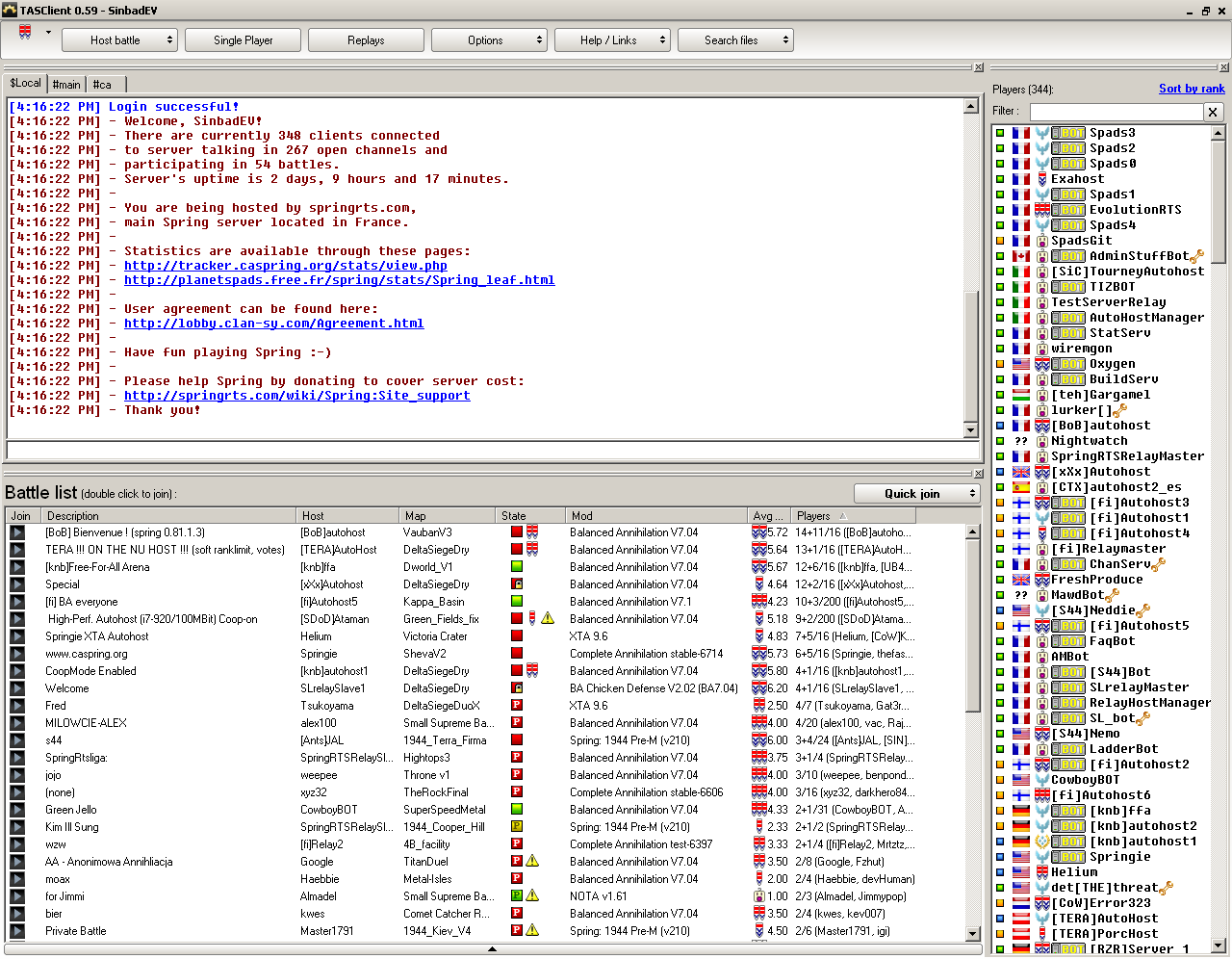
Task: Switch to the #main channel tab
Action: click(66, 85)
